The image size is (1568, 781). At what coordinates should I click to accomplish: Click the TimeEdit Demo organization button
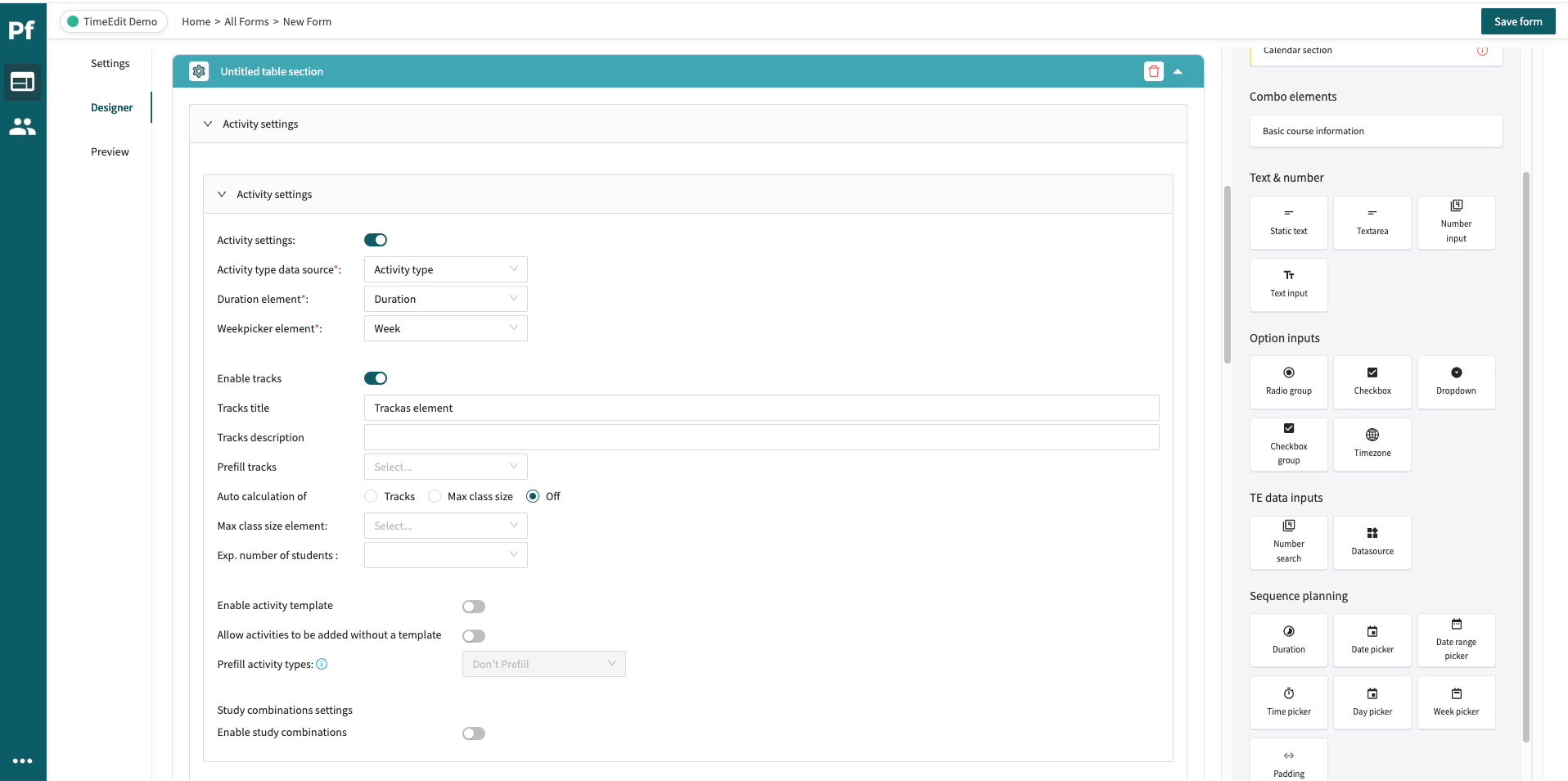pos(113,21)
